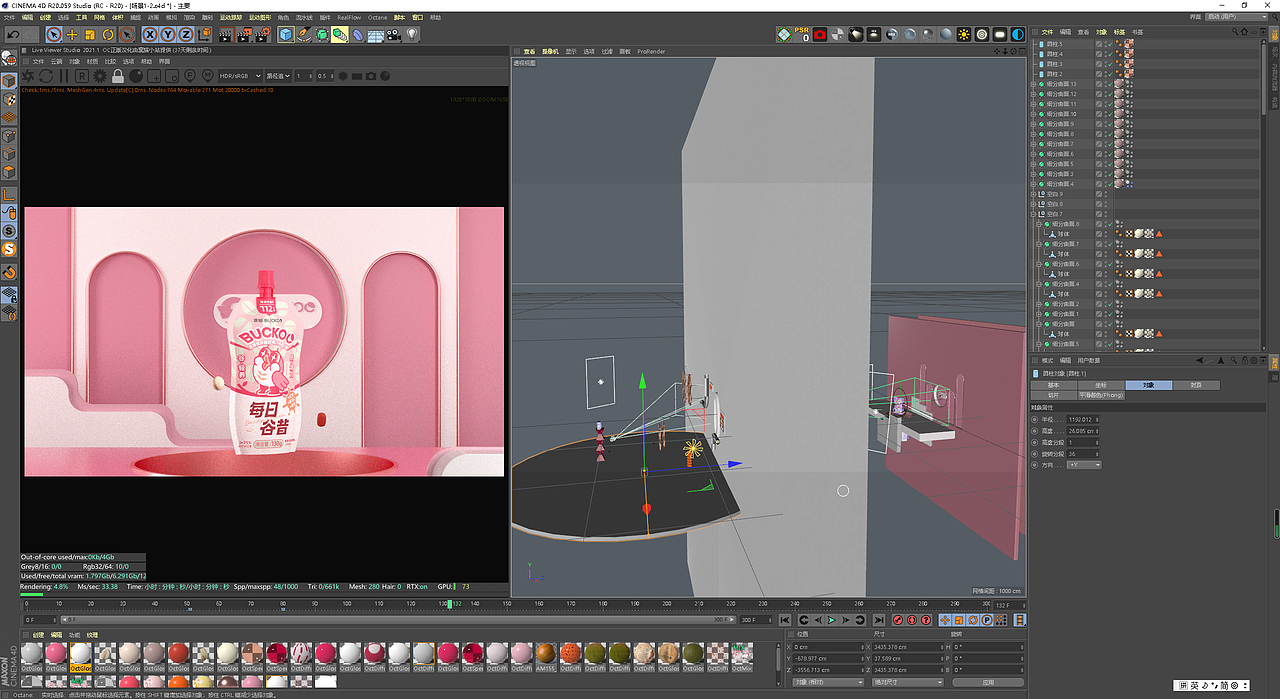Go to the end of the timeline
The width and height of the screenshot is (1280, 699).
click(879, 620)
